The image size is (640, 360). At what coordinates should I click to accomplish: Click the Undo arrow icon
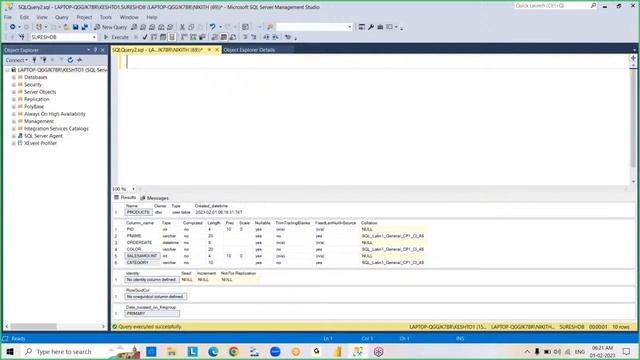coord(213,27)
